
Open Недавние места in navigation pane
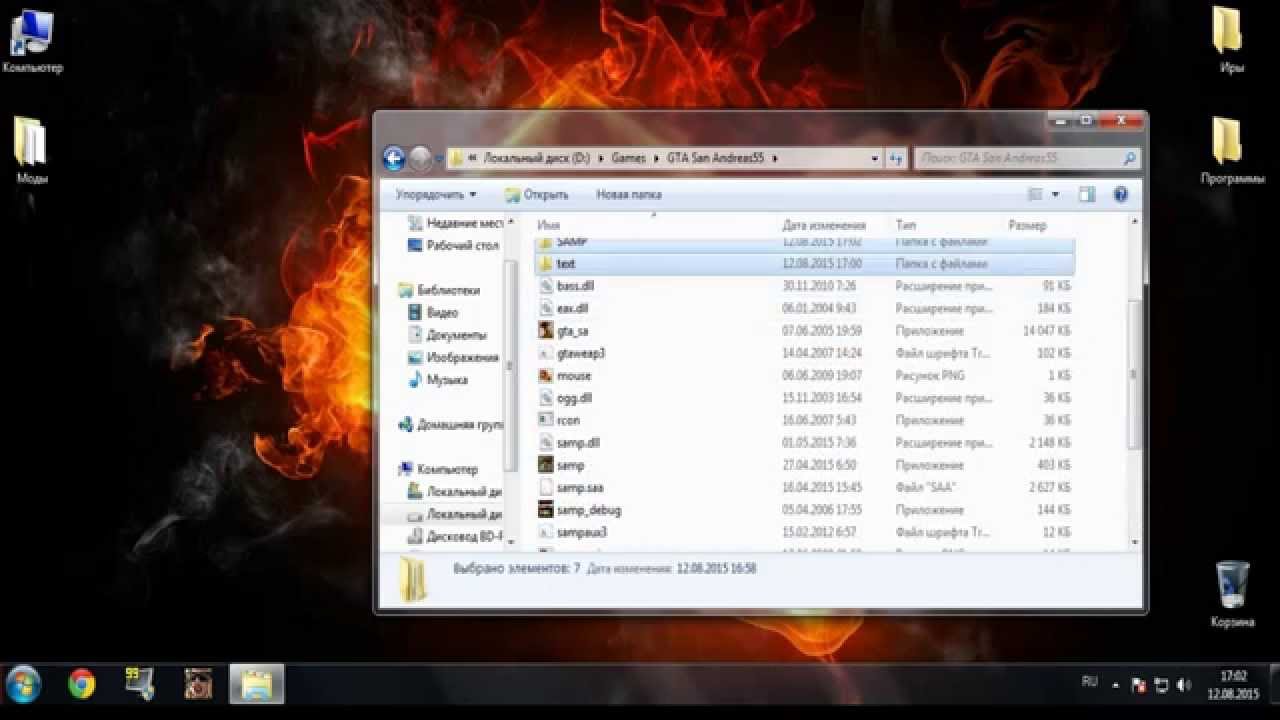[x=455, y=223]
